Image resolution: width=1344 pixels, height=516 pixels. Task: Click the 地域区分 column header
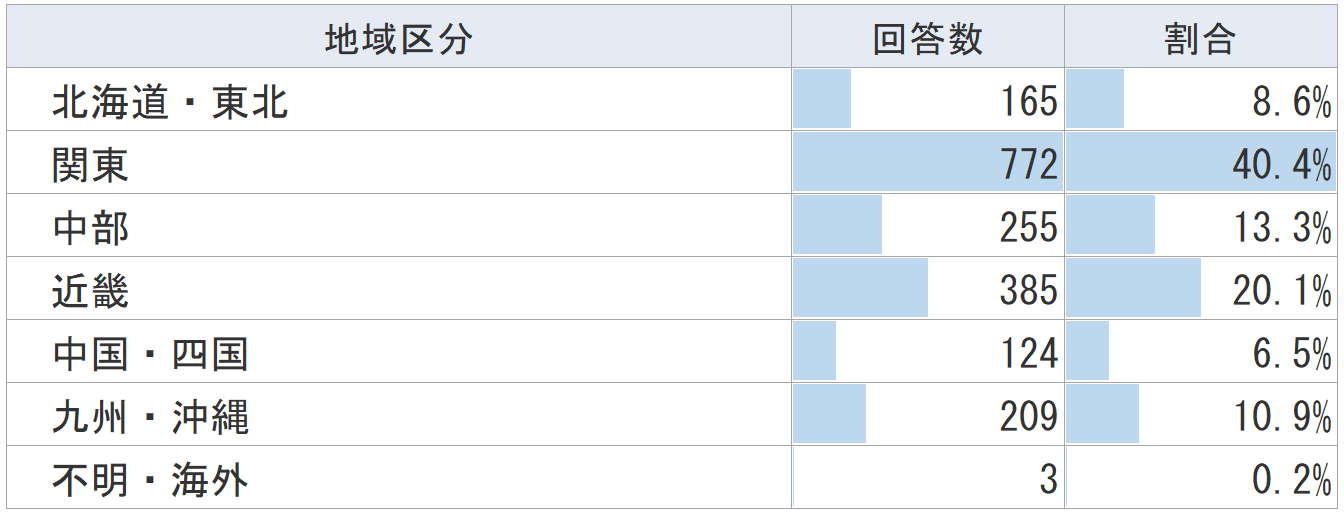coord(398,40)
